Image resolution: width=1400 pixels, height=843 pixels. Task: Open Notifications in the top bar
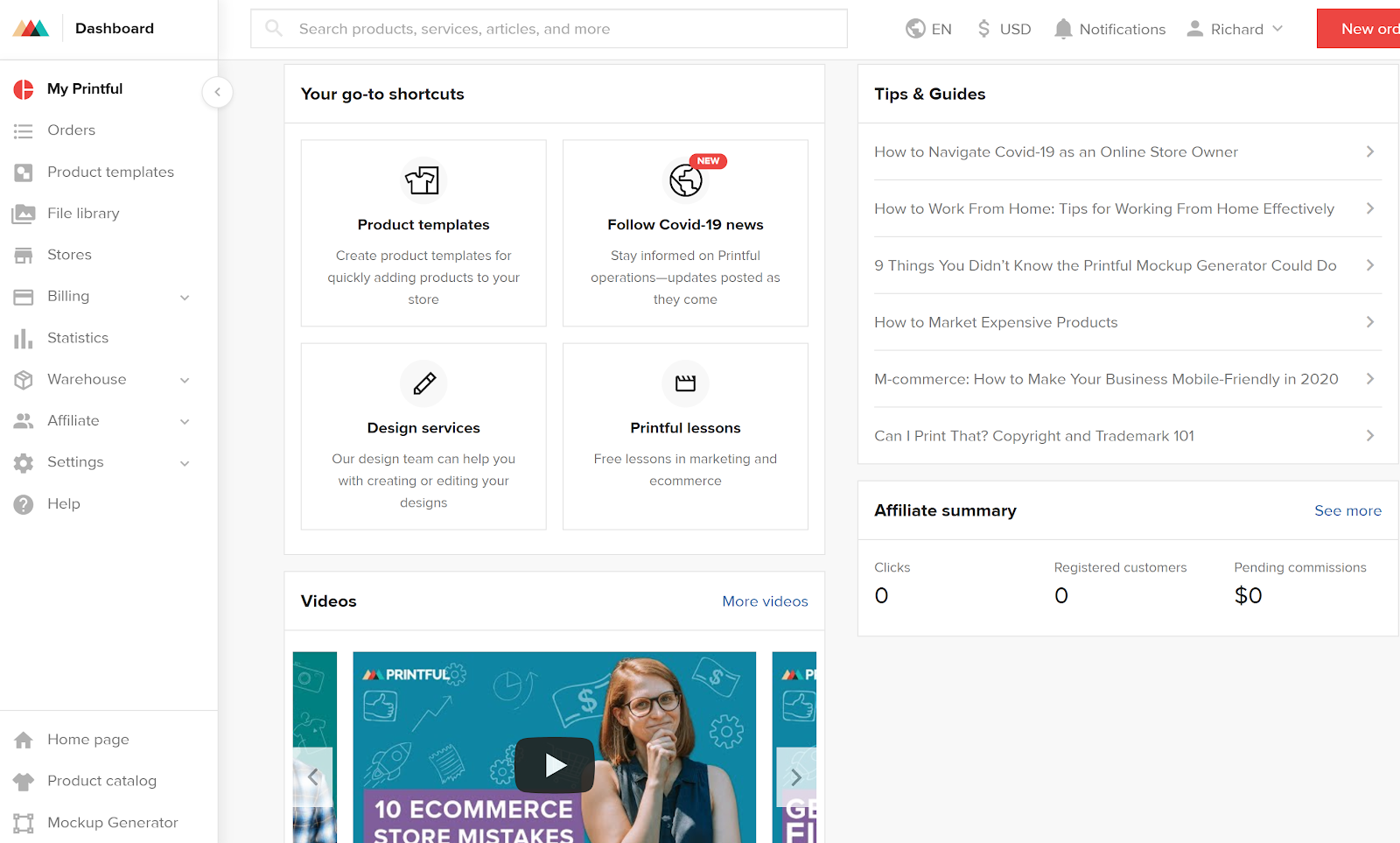tap(1109, 29)
